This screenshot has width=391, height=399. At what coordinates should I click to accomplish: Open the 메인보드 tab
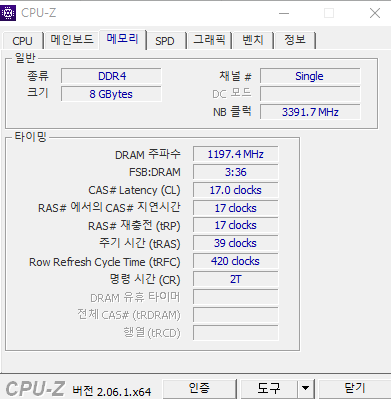click(x=71, y=40)
